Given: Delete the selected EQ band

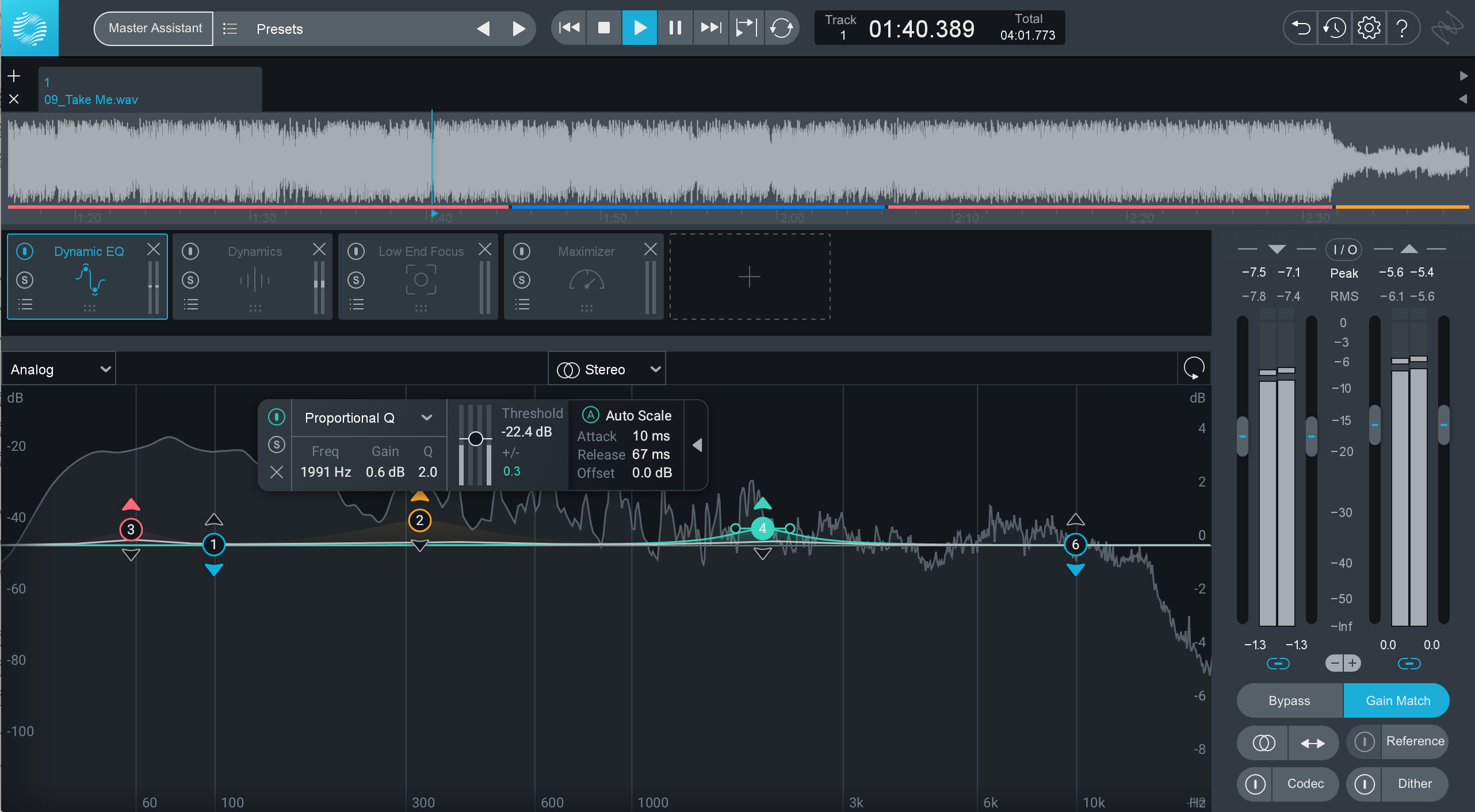Looking at the screenshot, I should click(x=277, y=472).
